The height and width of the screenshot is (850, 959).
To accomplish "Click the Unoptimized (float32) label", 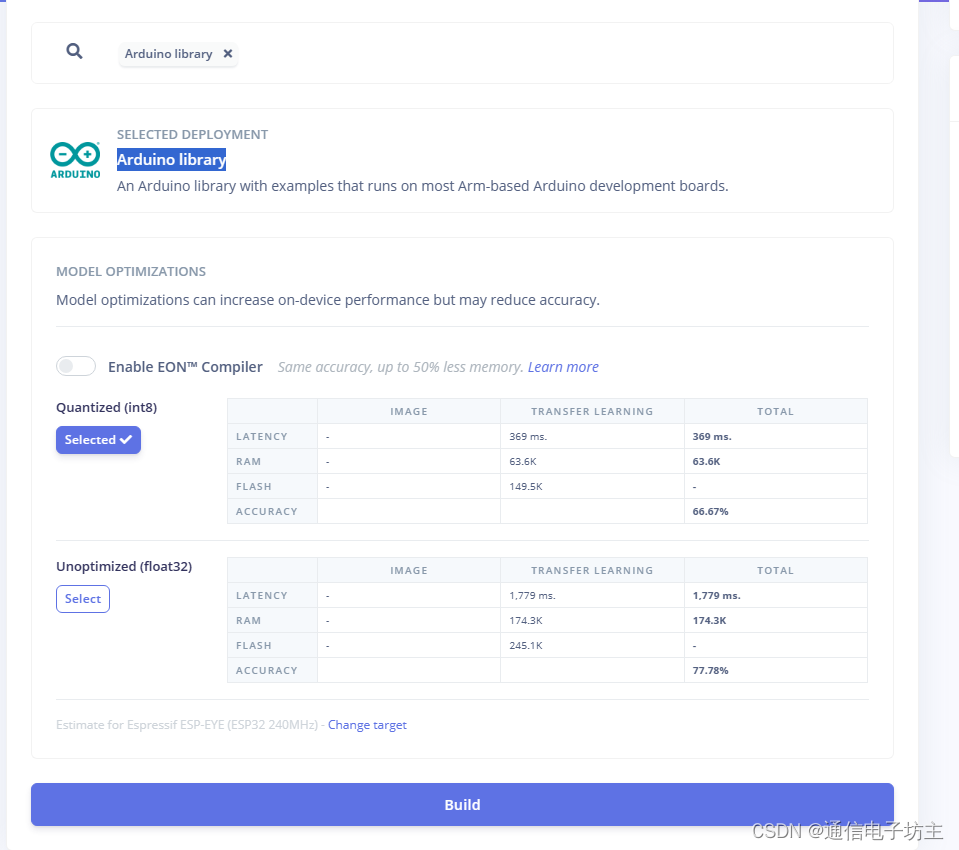I will click(124, 567).
